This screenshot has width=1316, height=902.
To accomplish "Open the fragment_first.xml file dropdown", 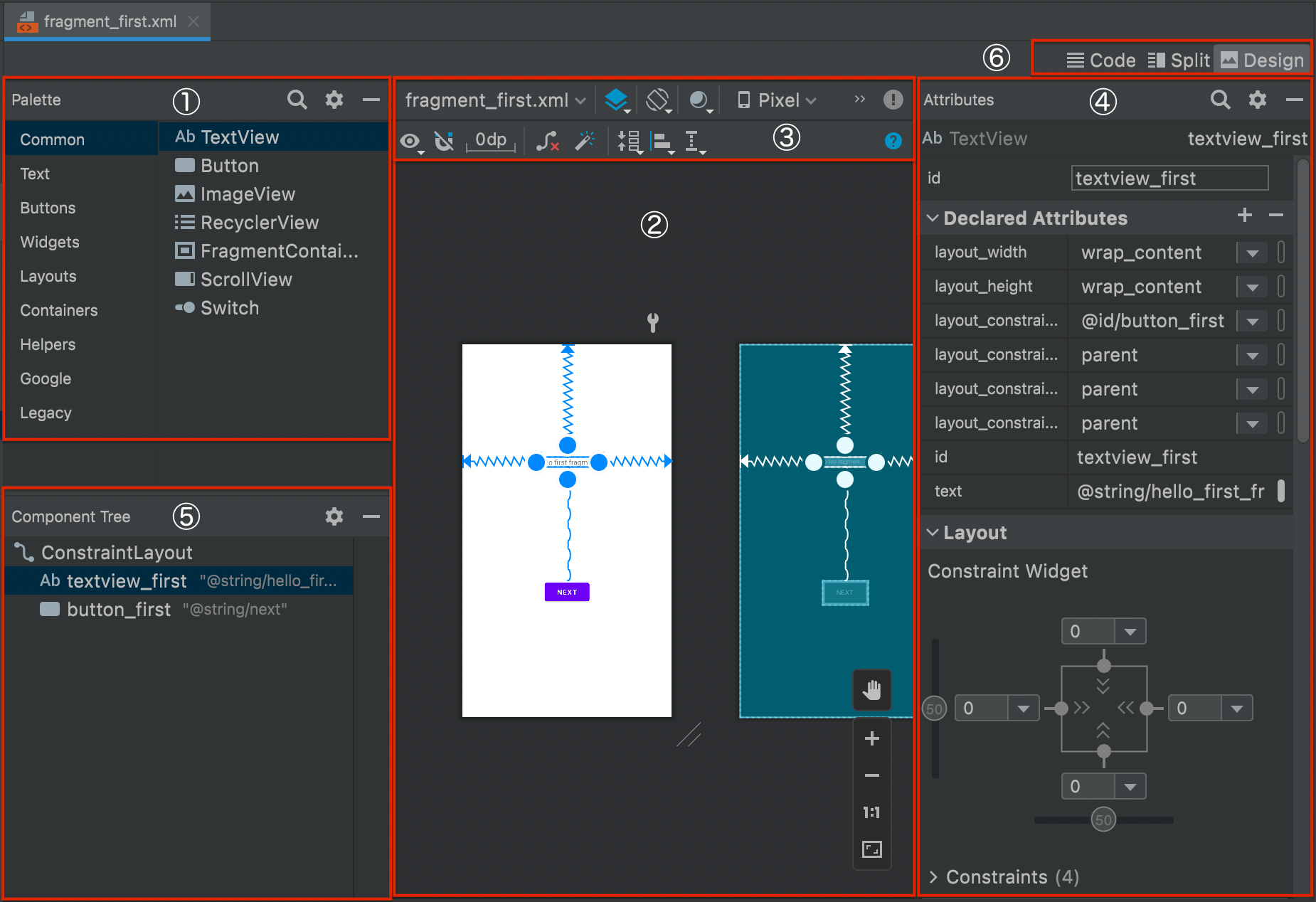I will tap(495, 100).
